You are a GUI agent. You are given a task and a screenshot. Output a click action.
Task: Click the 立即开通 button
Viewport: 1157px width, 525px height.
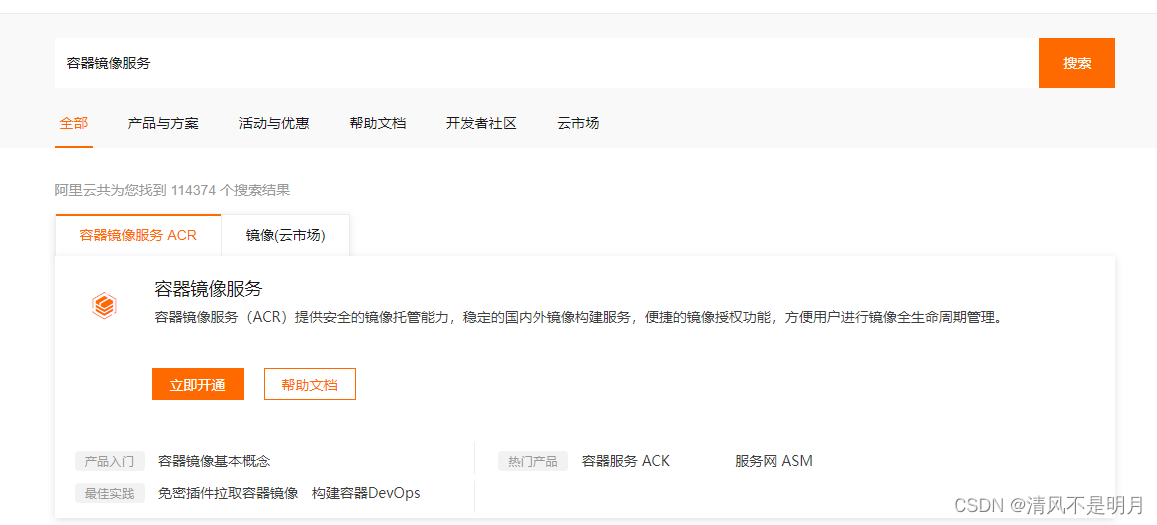click(x=198, y=384)
